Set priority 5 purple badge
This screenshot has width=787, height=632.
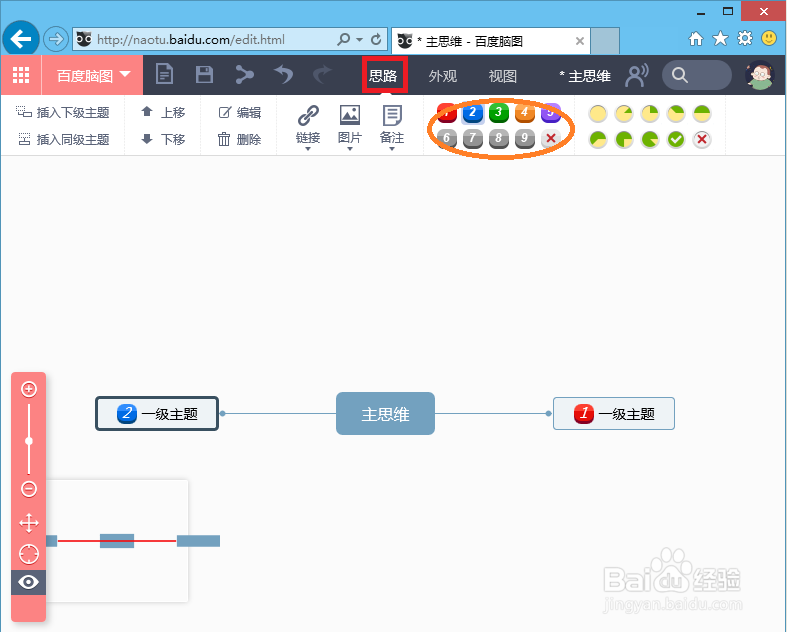[551, 113]
